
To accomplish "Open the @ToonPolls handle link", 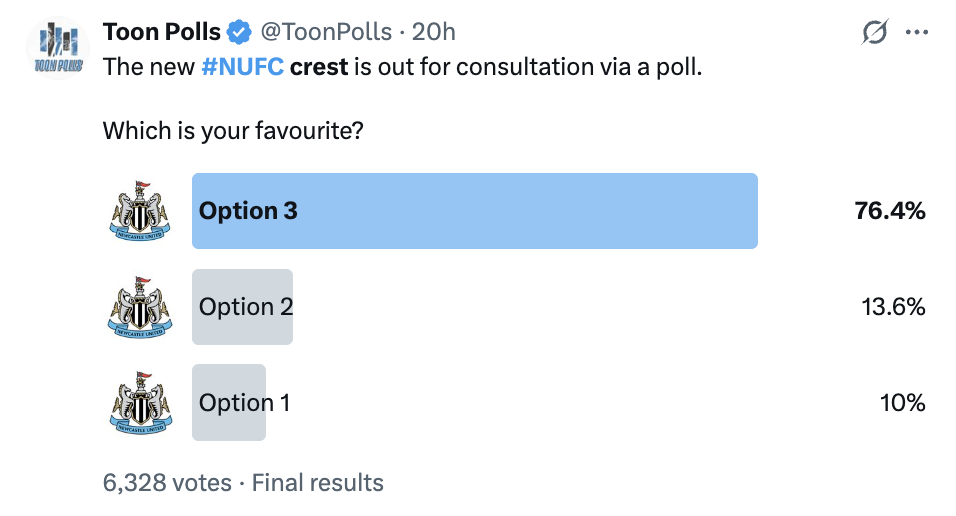I will click(x=326, y=32).
